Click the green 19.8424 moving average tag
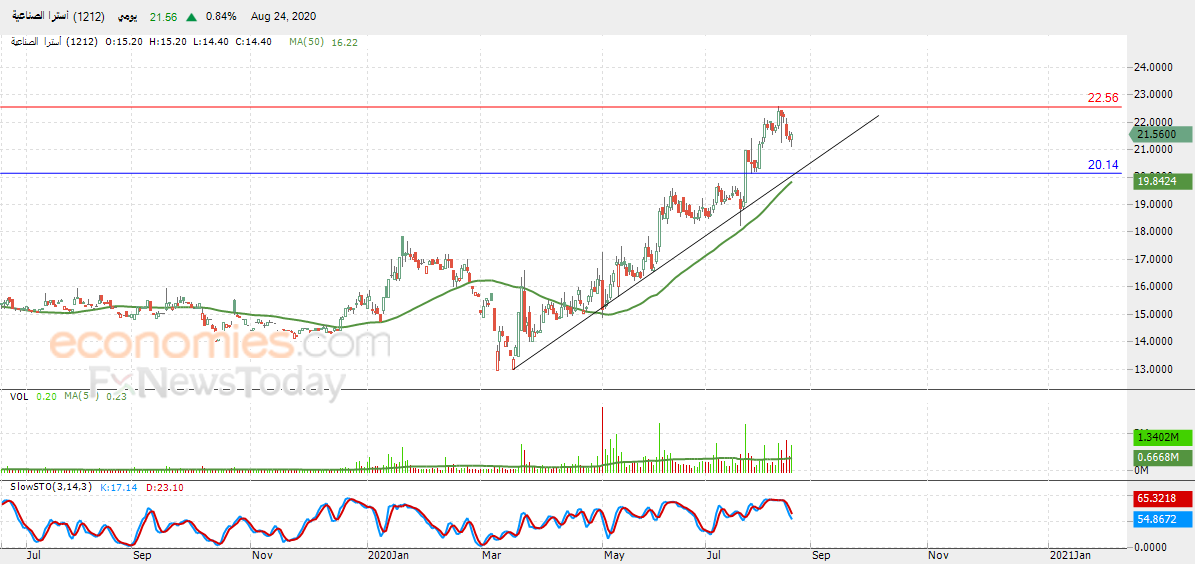 1160,181
